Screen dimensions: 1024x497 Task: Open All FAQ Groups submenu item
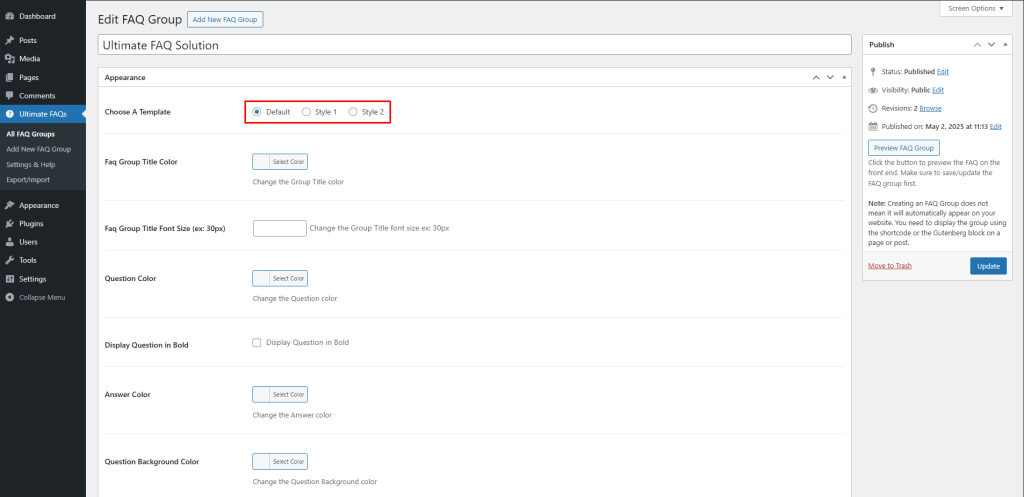30,135
